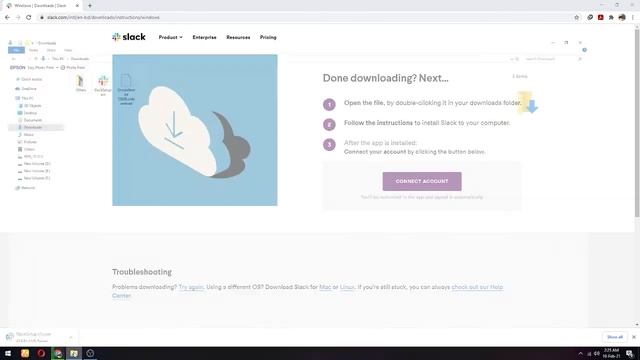Viewport: 640px width, 360px height.
Task: Open the Enterprise nav item
Action: [204, 37]
